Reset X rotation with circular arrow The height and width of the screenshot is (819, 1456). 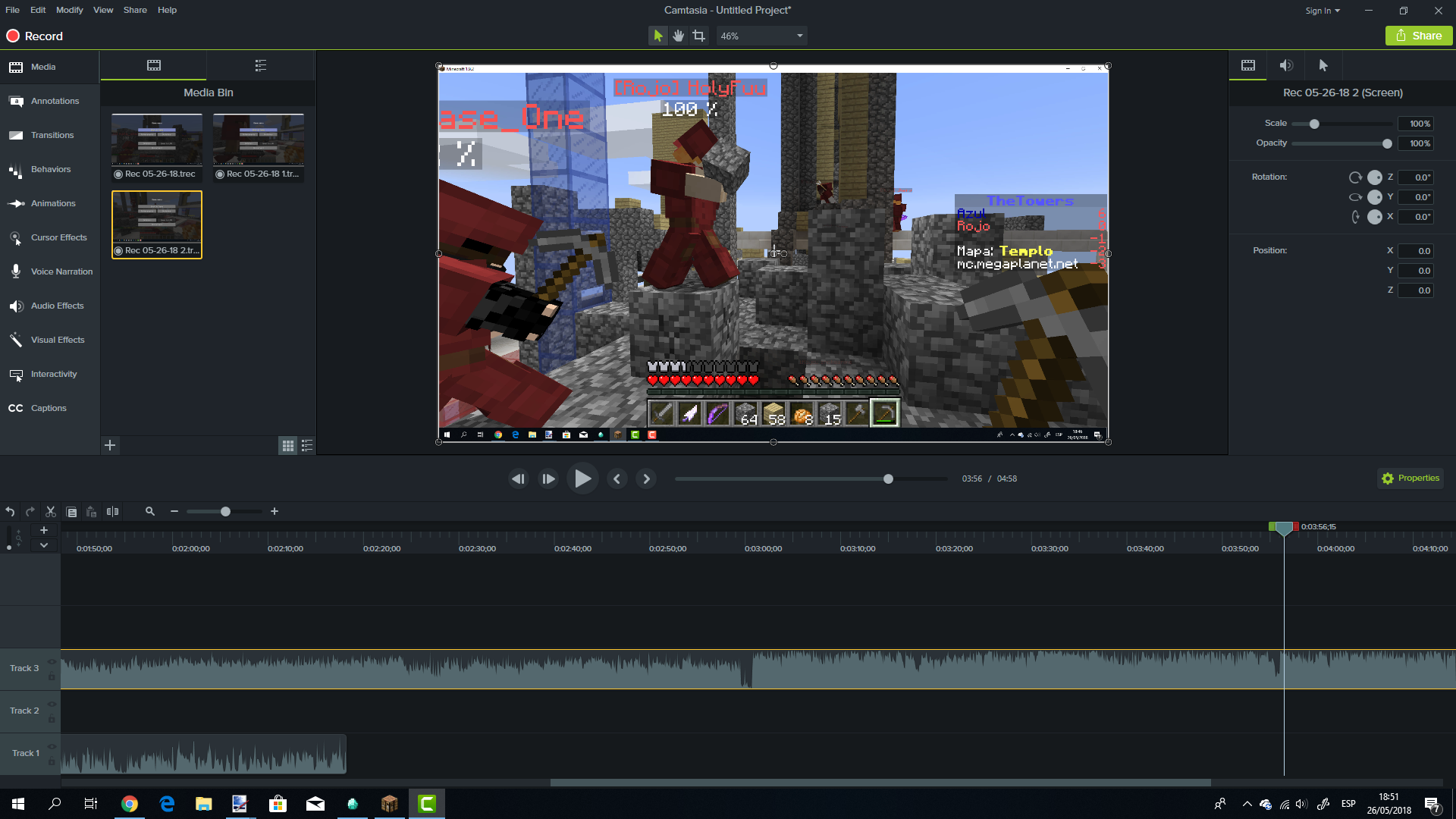coord(1355,217)
